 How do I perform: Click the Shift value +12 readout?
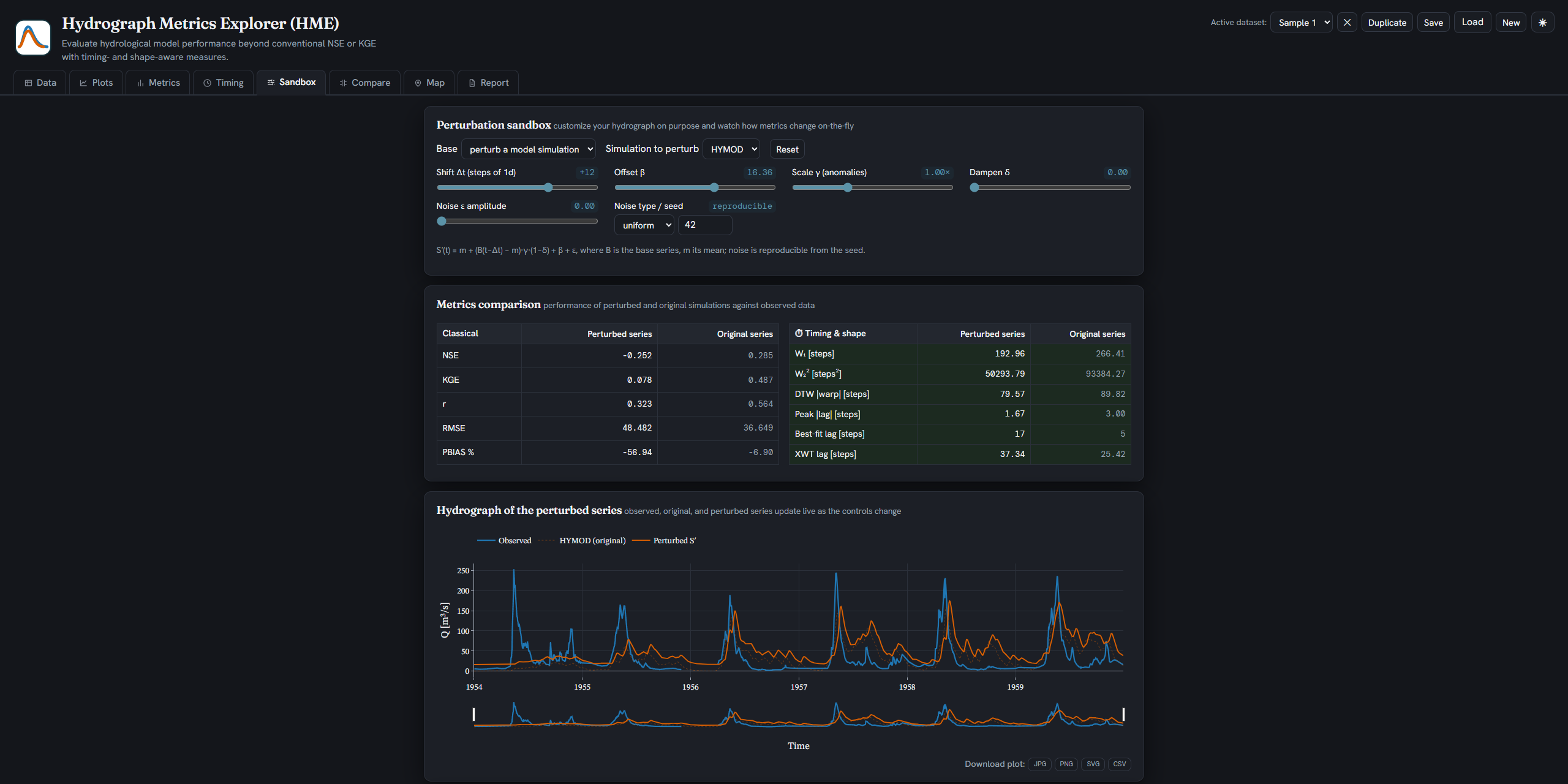[x=587, y=172]
